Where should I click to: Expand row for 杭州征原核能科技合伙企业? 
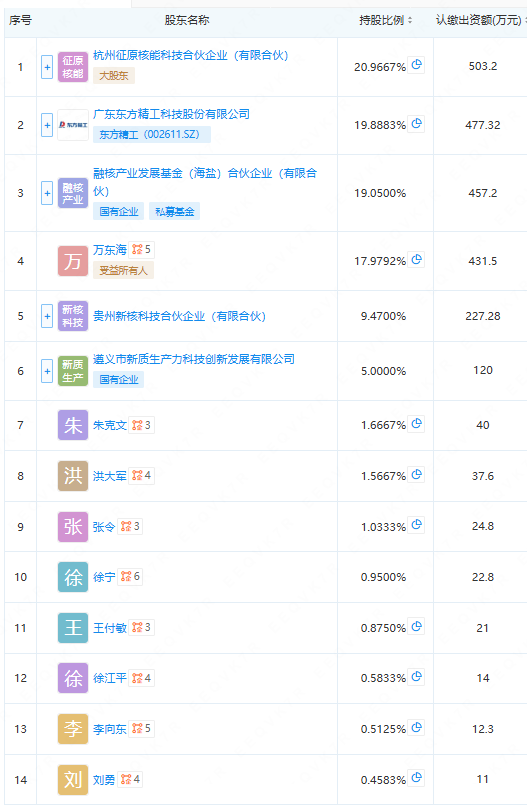pyautogui.click(x=47, y=67)
